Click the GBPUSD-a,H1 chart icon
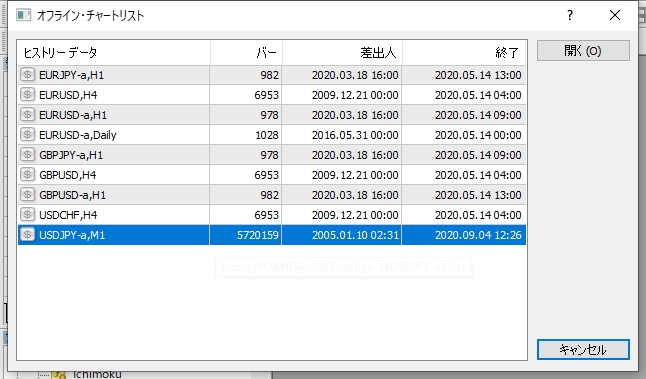Image resolution: width=646 pixels, height=379 pixels. pyautogui.click(x=27, y=195)
